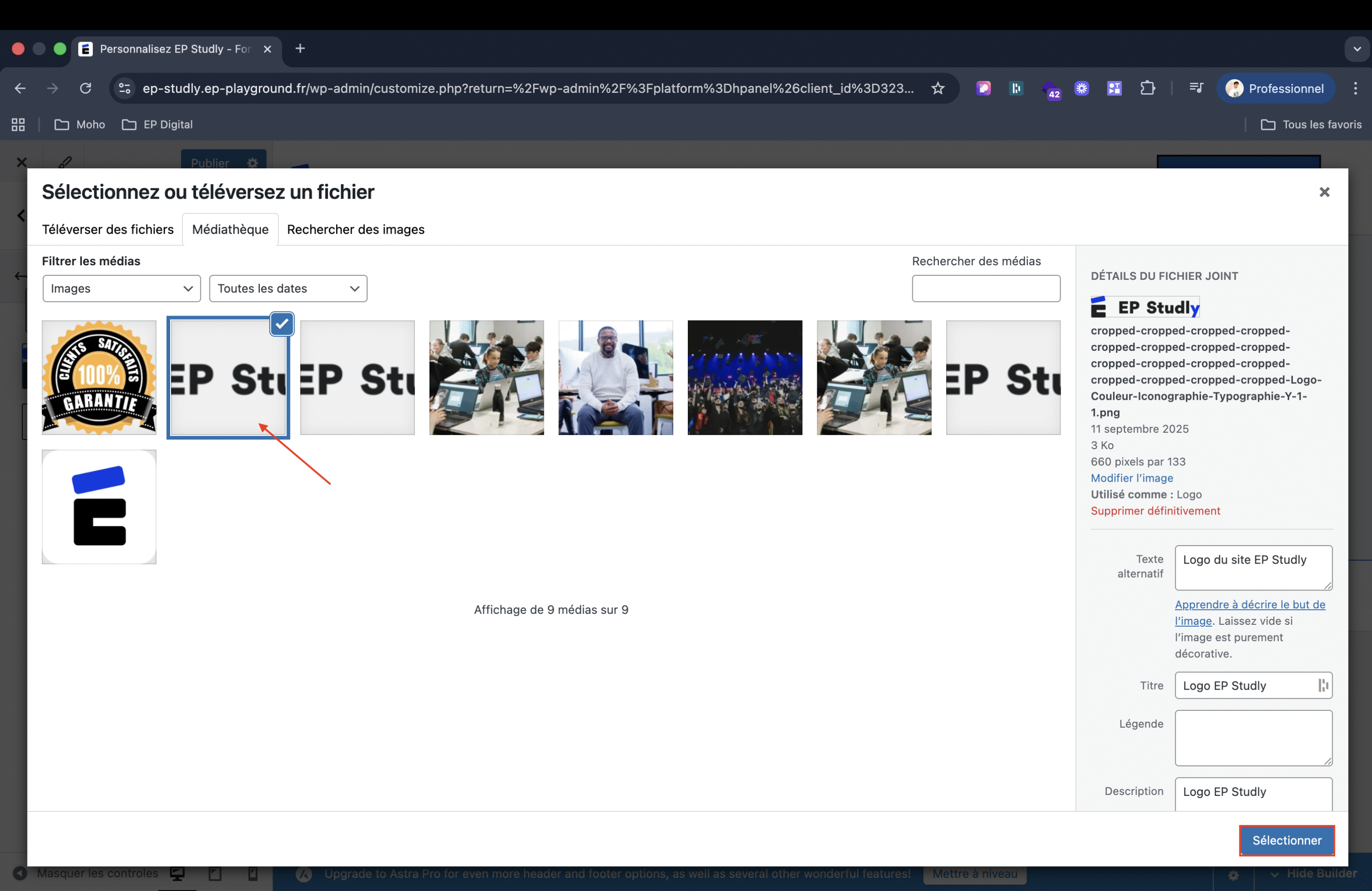Switch to Téléverser des fichiers tab
This screenshot has height=891, width=1372.
108,230
